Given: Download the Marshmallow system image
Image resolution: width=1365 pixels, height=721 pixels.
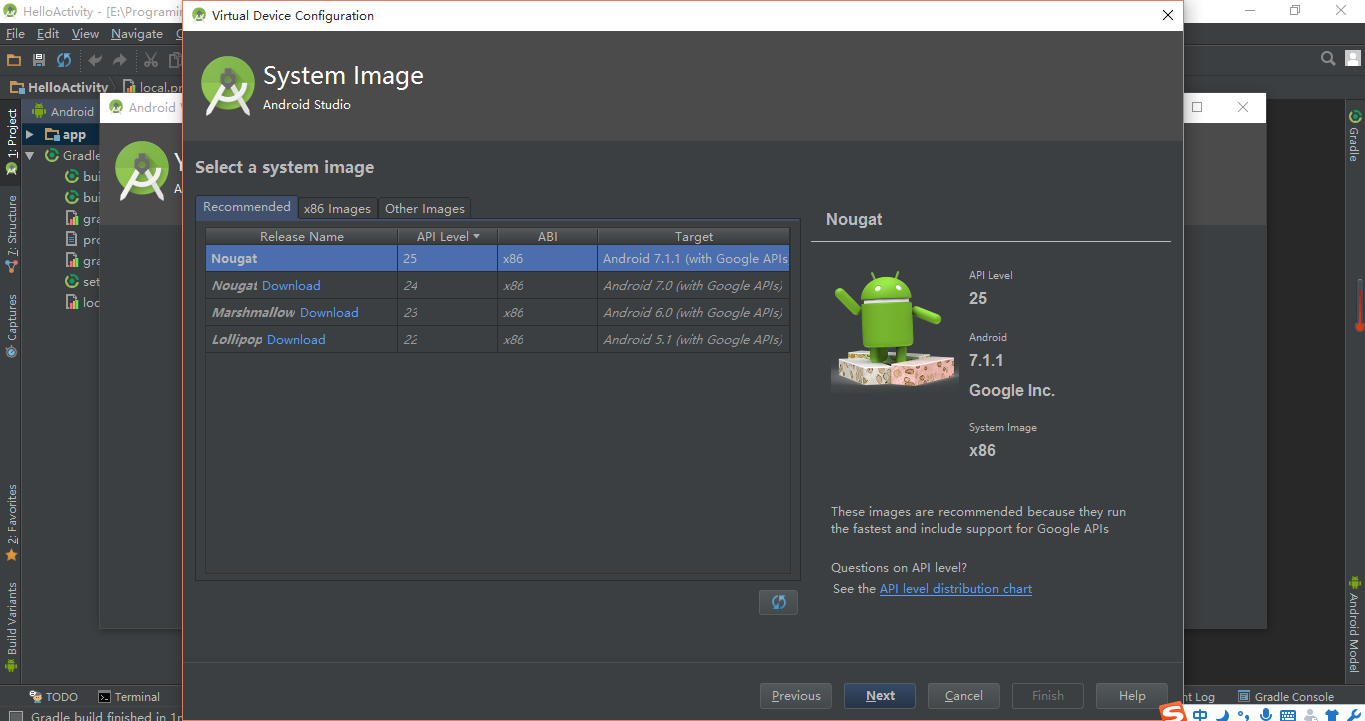Looking at the screenshot, I should point(329,312).
